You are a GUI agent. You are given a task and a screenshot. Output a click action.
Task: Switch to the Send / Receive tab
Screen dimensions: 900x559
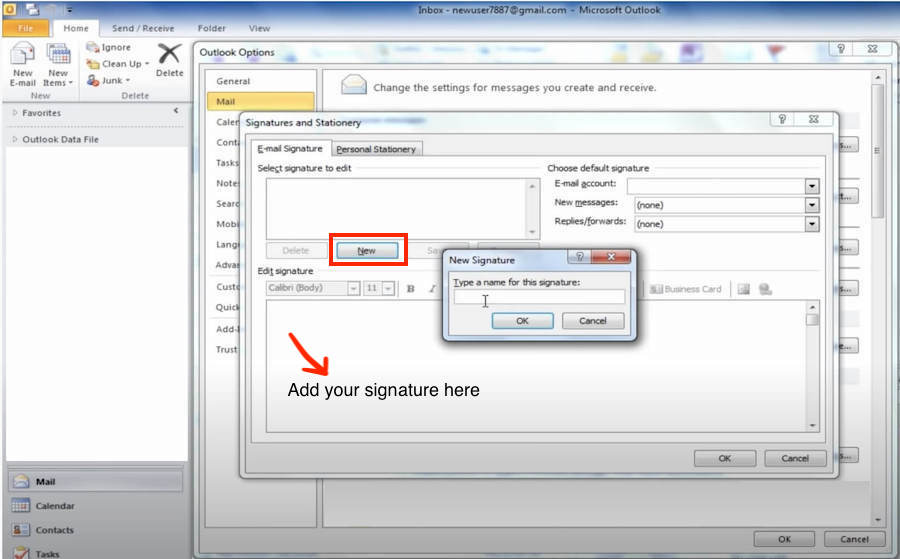[x=143, y=28]
